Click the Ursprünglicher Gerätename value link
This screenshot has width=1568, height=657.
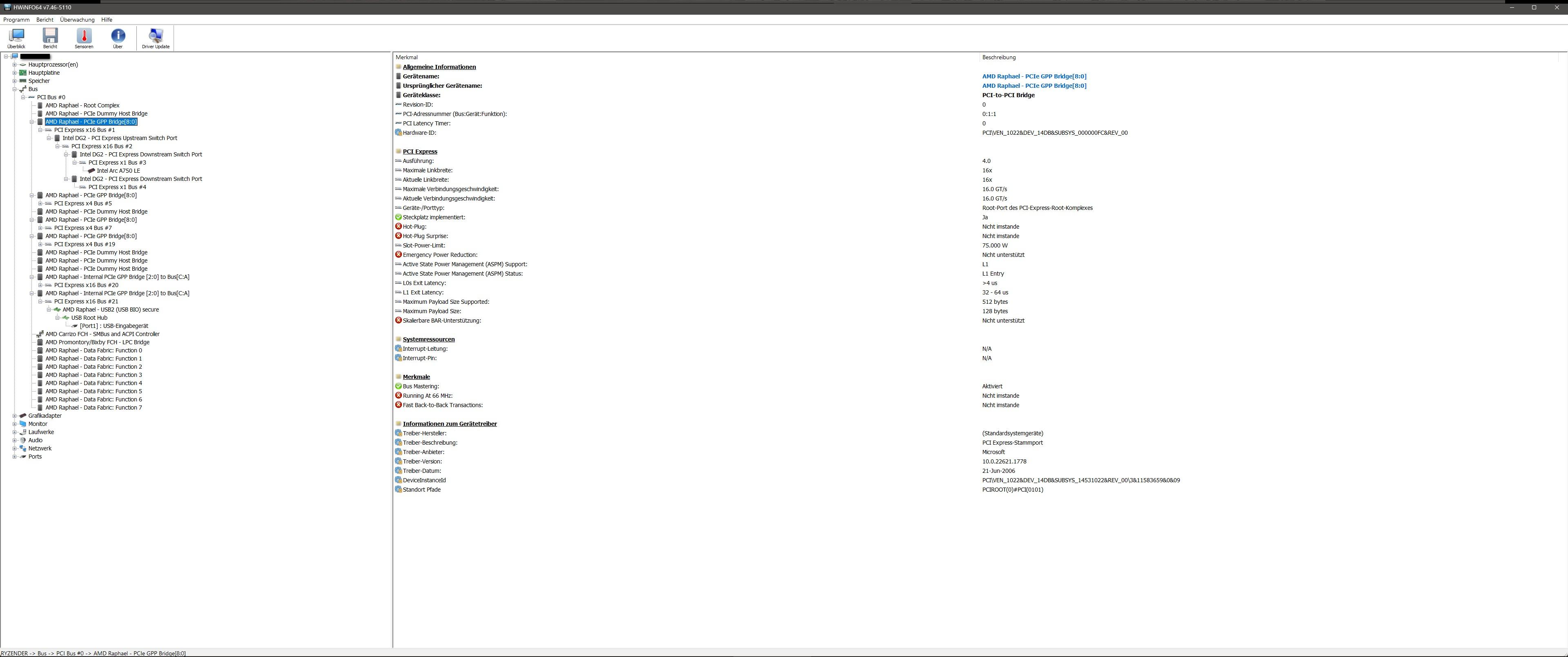point(1034,86)
